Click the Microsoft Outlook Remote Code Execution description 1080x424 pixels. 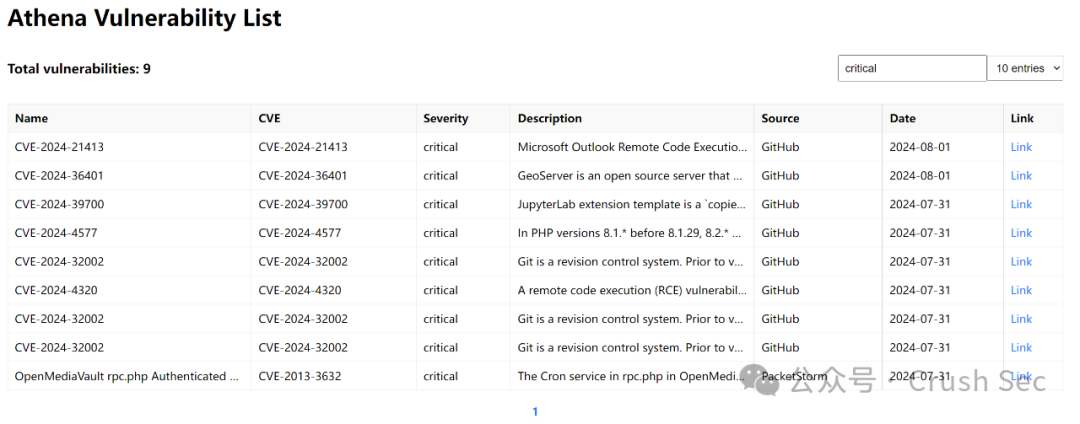coord(632,147)
